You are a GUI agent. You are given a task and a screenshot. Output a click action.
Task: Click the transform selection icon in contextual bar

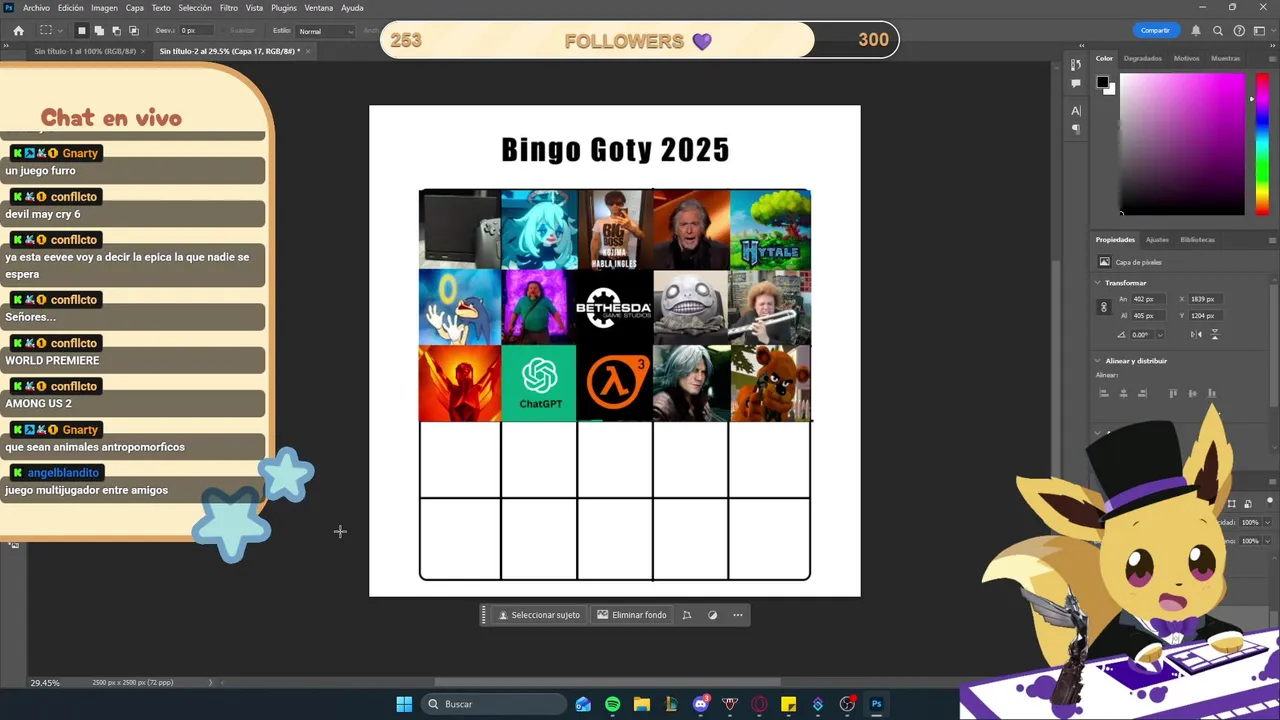687,615
